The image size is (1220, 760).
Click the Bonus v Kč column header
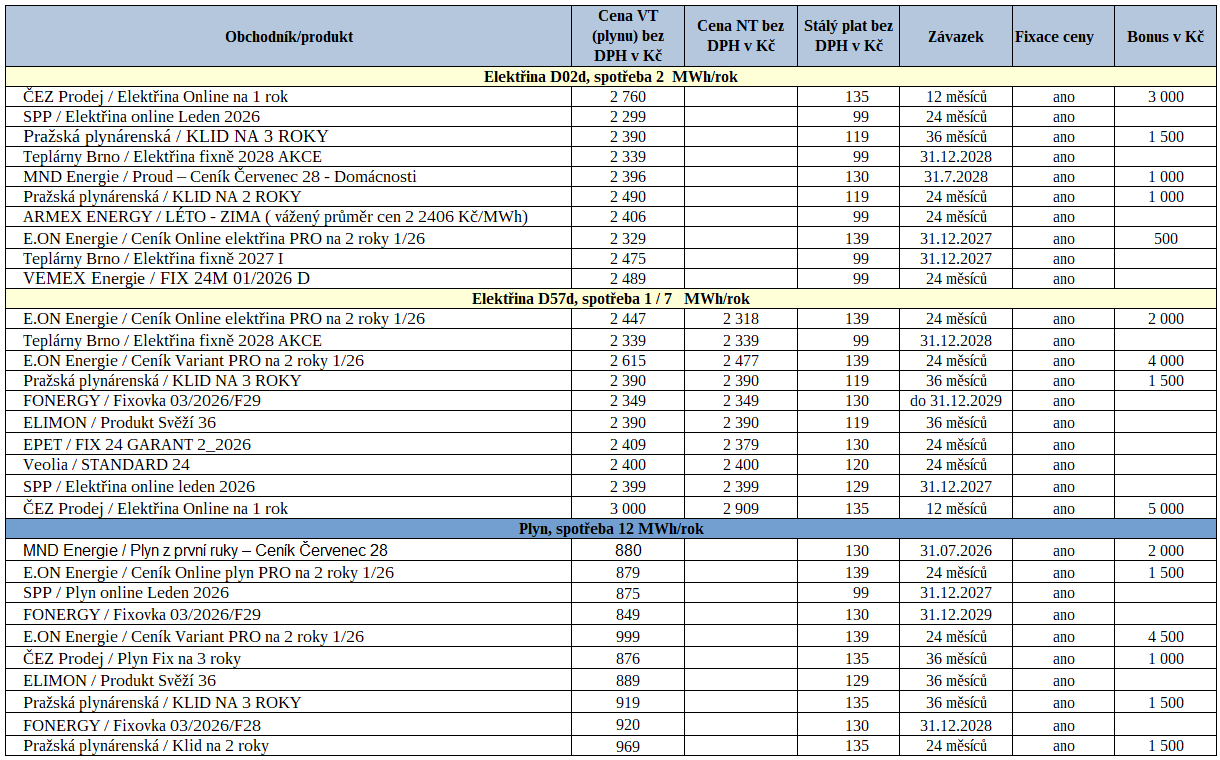click(x=1165, y=37)
